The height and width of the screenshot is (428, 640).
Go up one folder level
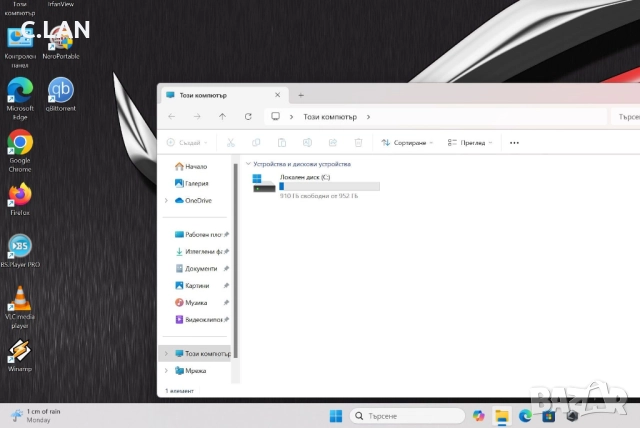(x=222, y=116)
